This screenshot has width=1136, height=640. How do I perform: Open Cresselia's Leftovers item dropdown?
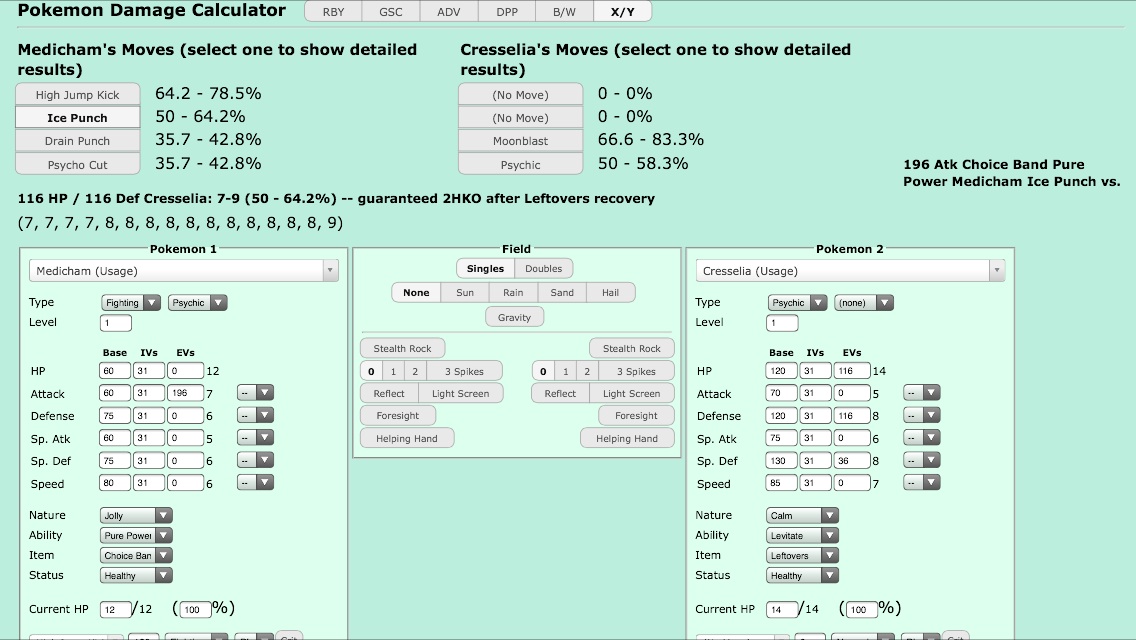point(803,555)
